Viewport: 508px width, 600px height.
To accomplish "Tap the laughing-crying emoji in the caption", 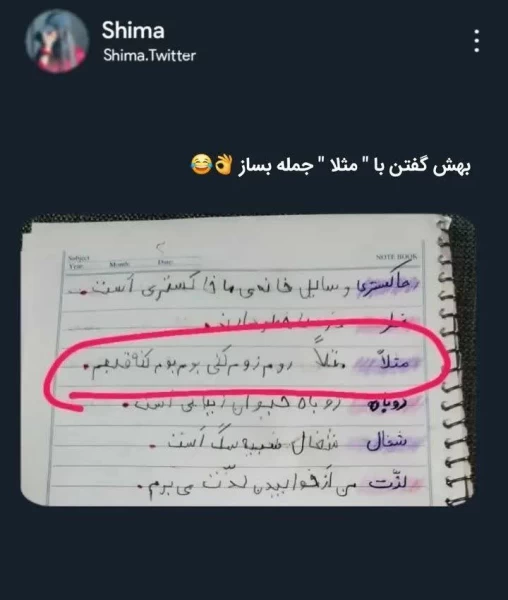I will 201,165.
